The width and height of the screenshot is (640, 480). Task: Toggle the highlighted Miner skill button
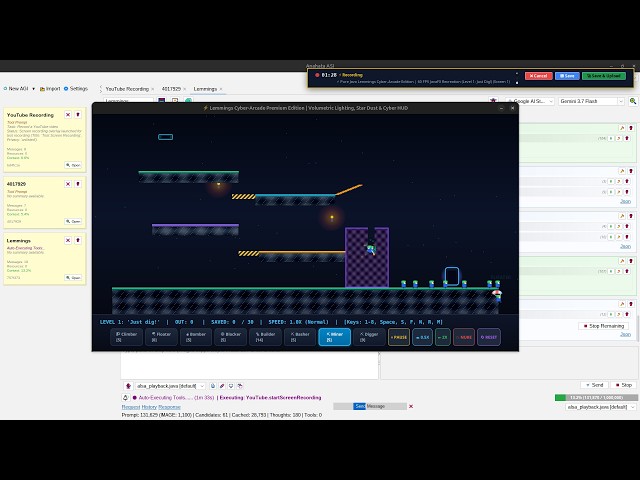(x=335, y=337)
